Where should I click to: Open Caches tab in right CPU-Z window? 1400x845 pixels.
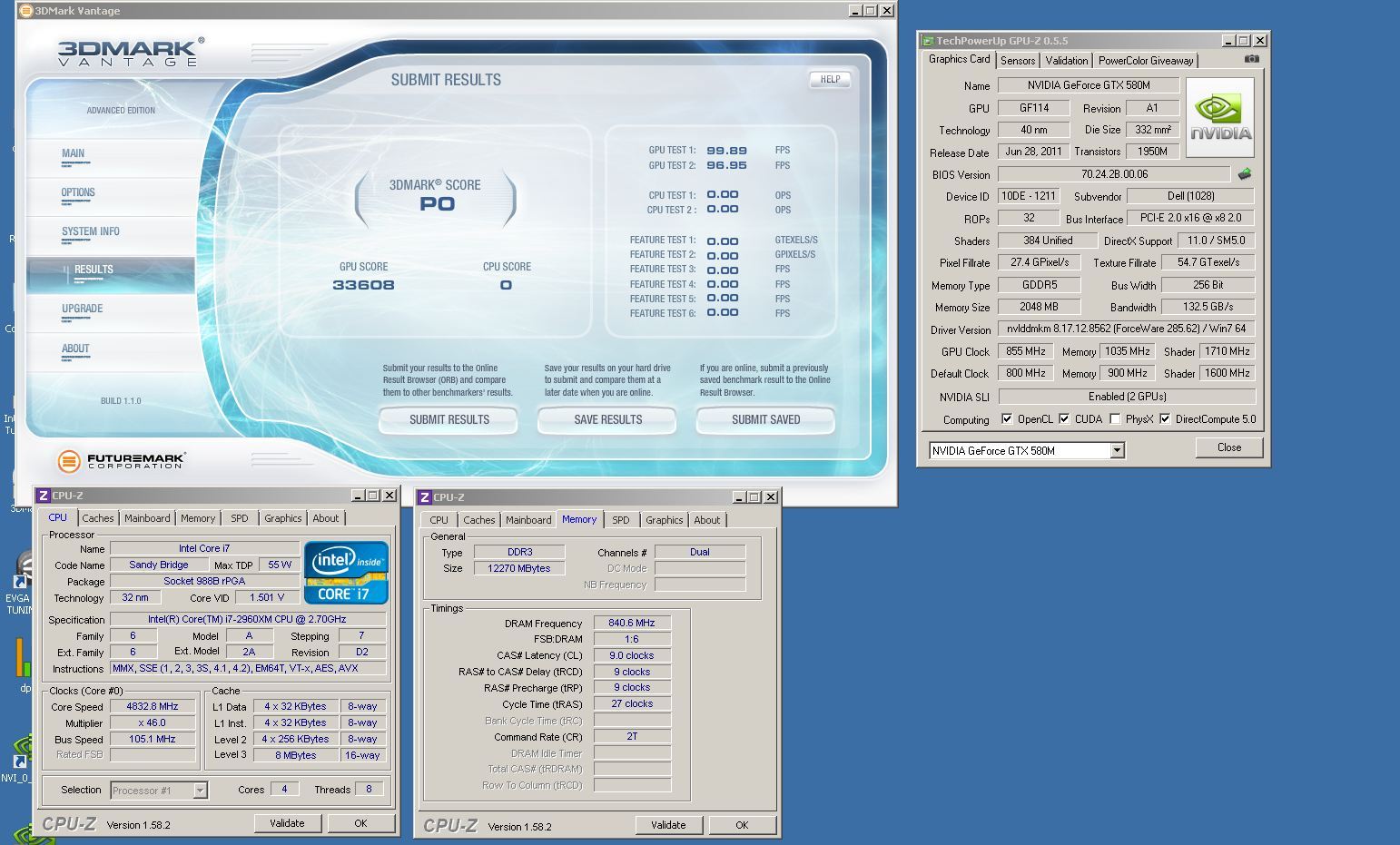[x=478, y=520]
